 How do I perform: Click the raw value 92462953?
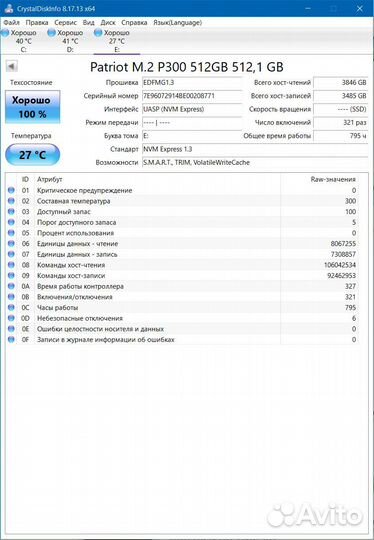(341, 276)
